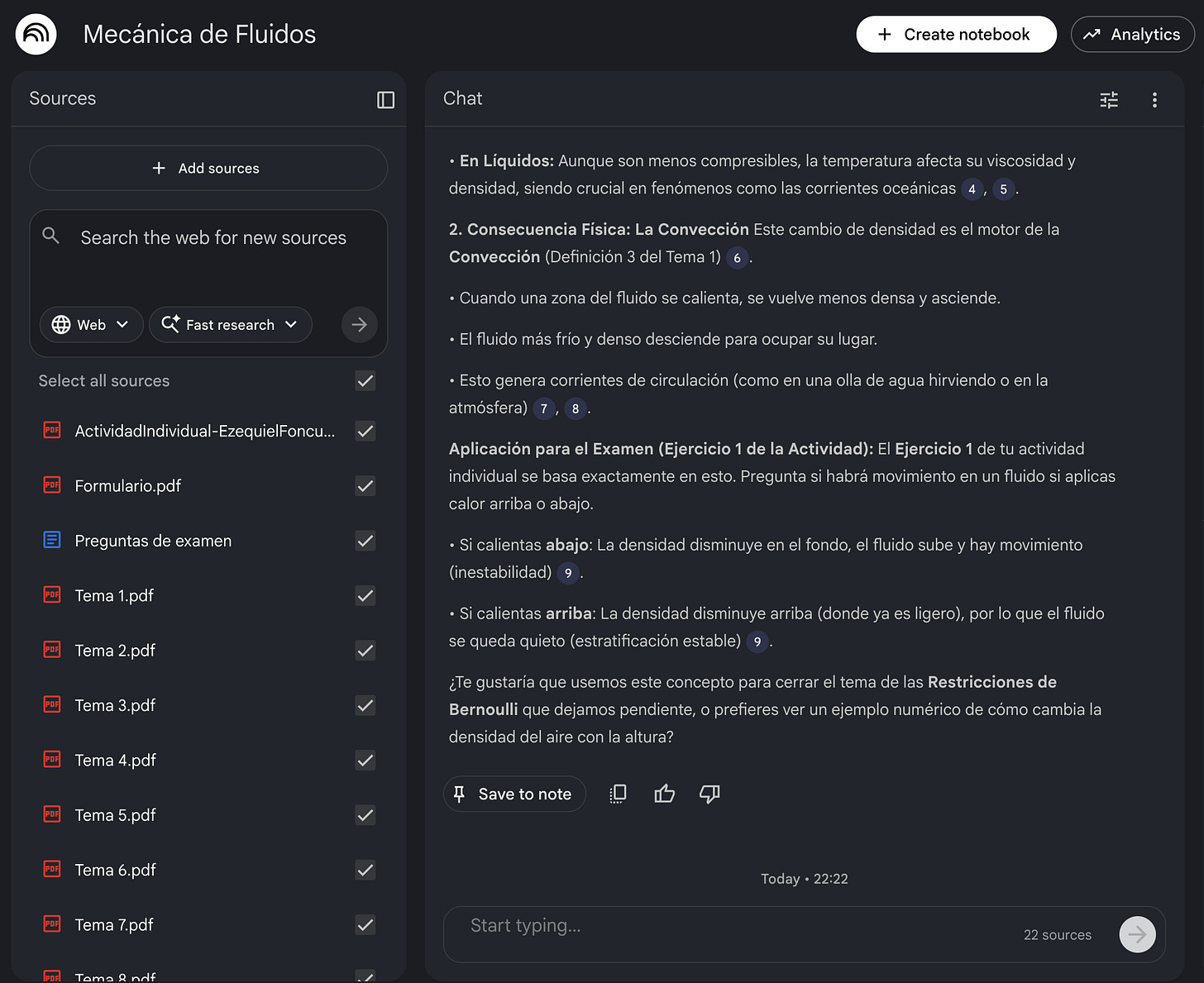Viewport: 1204px width, 983px height.
Task: Uncheck Tema 1.pdf checkbox
Action: pos(365,595)
